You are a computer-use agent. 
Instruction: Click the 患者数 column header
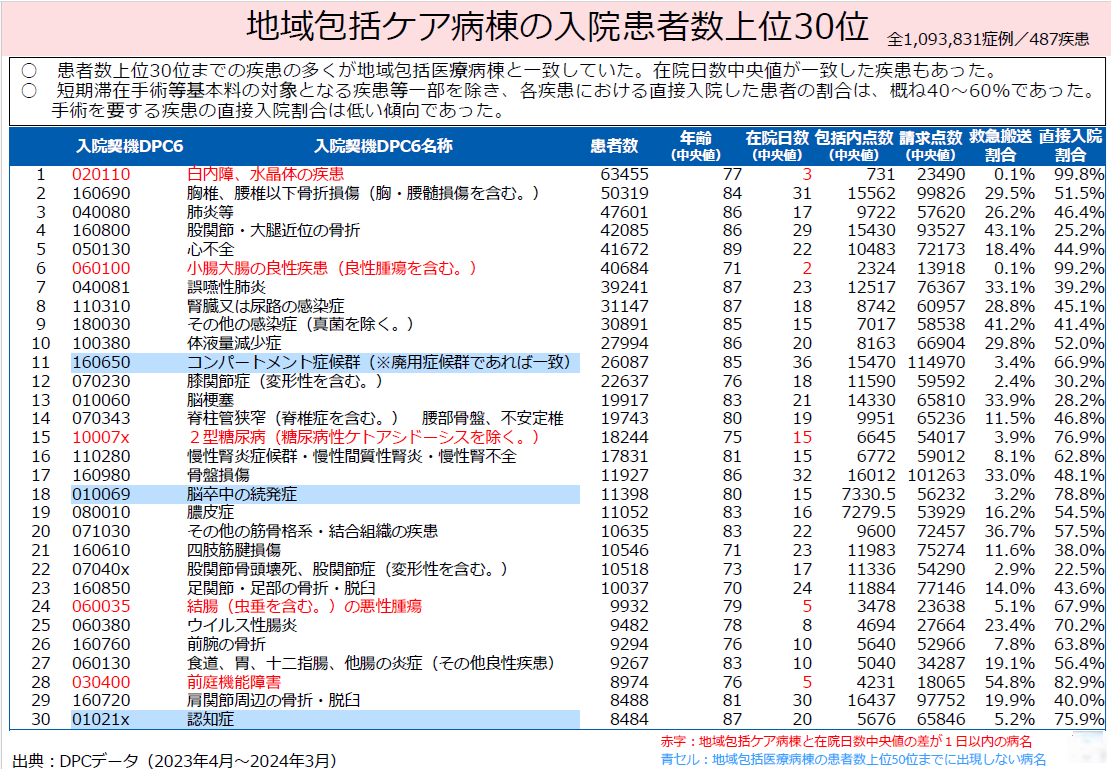pos(614,147)
